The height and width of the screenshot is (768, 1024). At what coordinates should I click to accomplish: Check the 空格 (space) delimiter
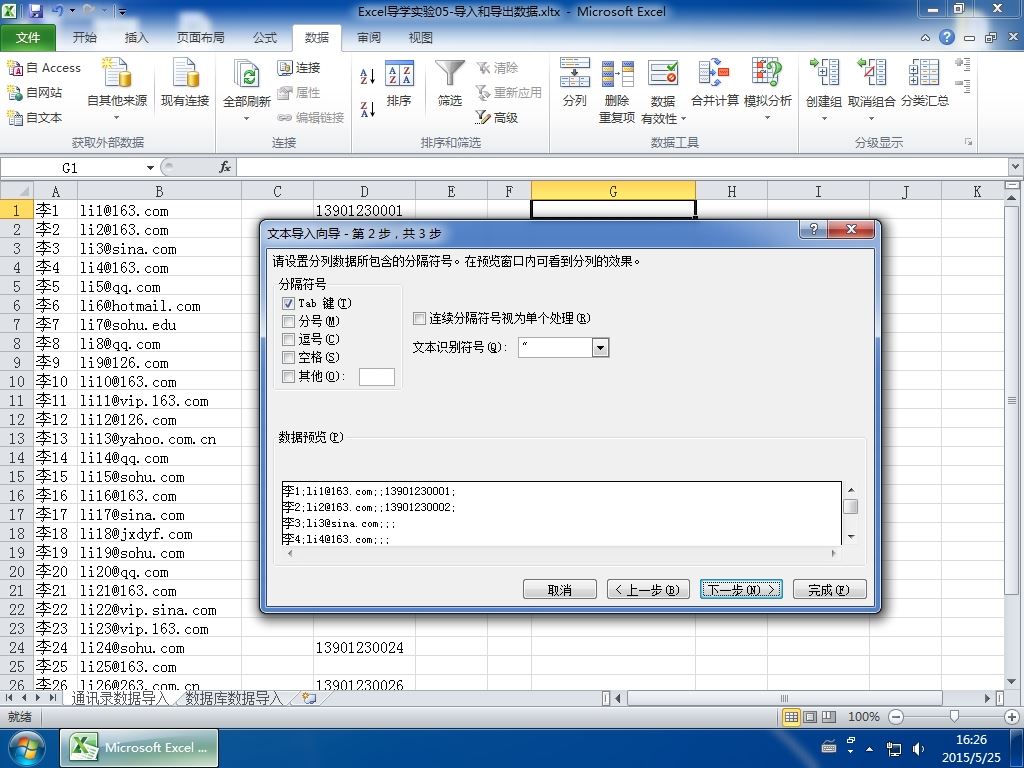[289, 358]
